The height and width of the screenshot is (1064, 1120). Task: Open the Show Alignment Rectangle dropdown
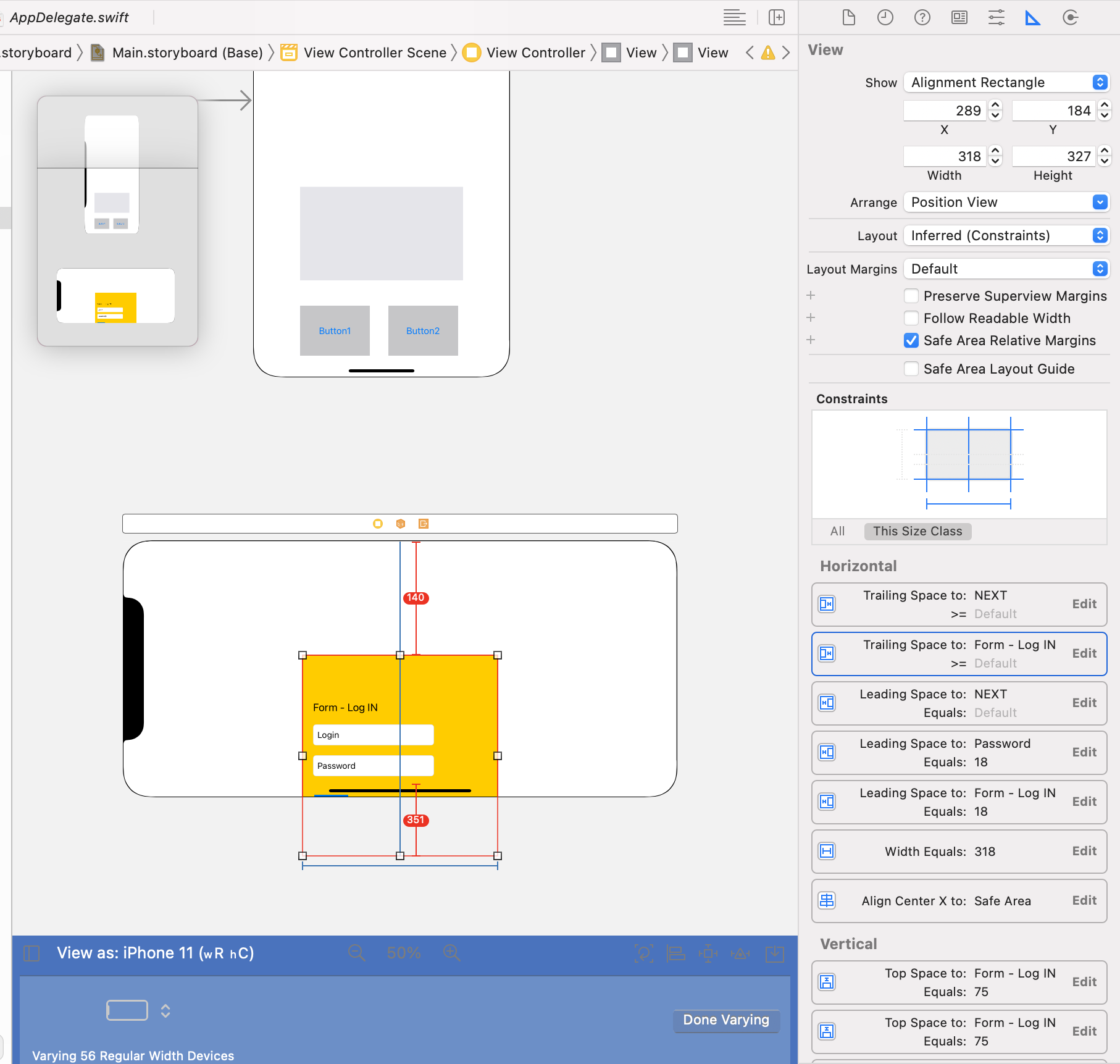click(x=1006, y=82)
